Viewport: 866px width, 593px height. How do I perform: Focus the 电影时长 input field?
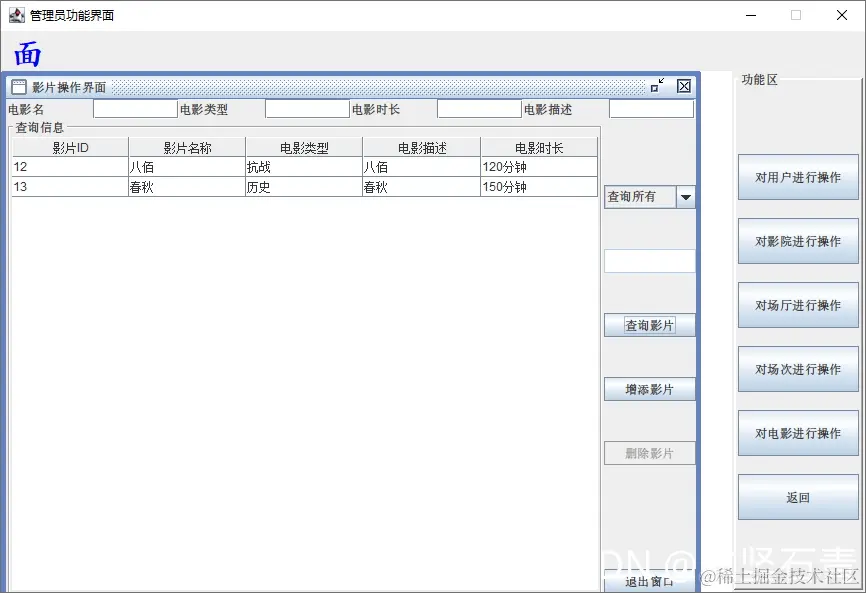[x=479, y=109]
